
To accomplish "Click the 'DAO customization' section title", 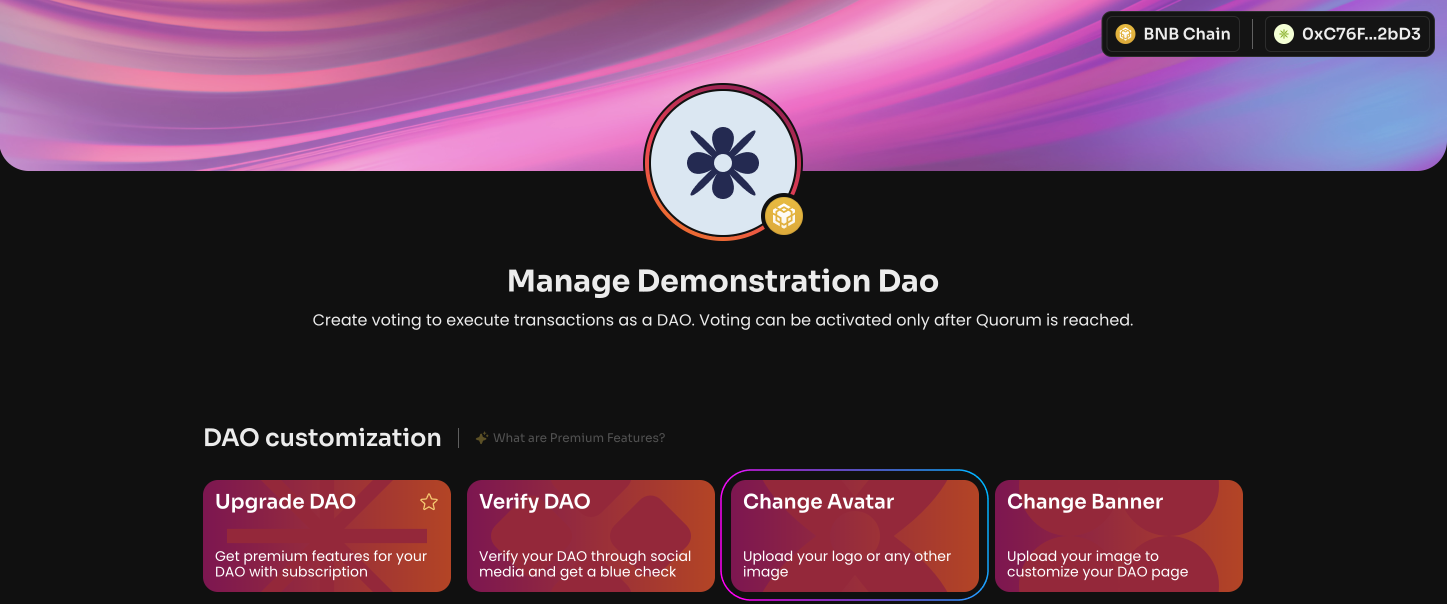I will 322,438.
